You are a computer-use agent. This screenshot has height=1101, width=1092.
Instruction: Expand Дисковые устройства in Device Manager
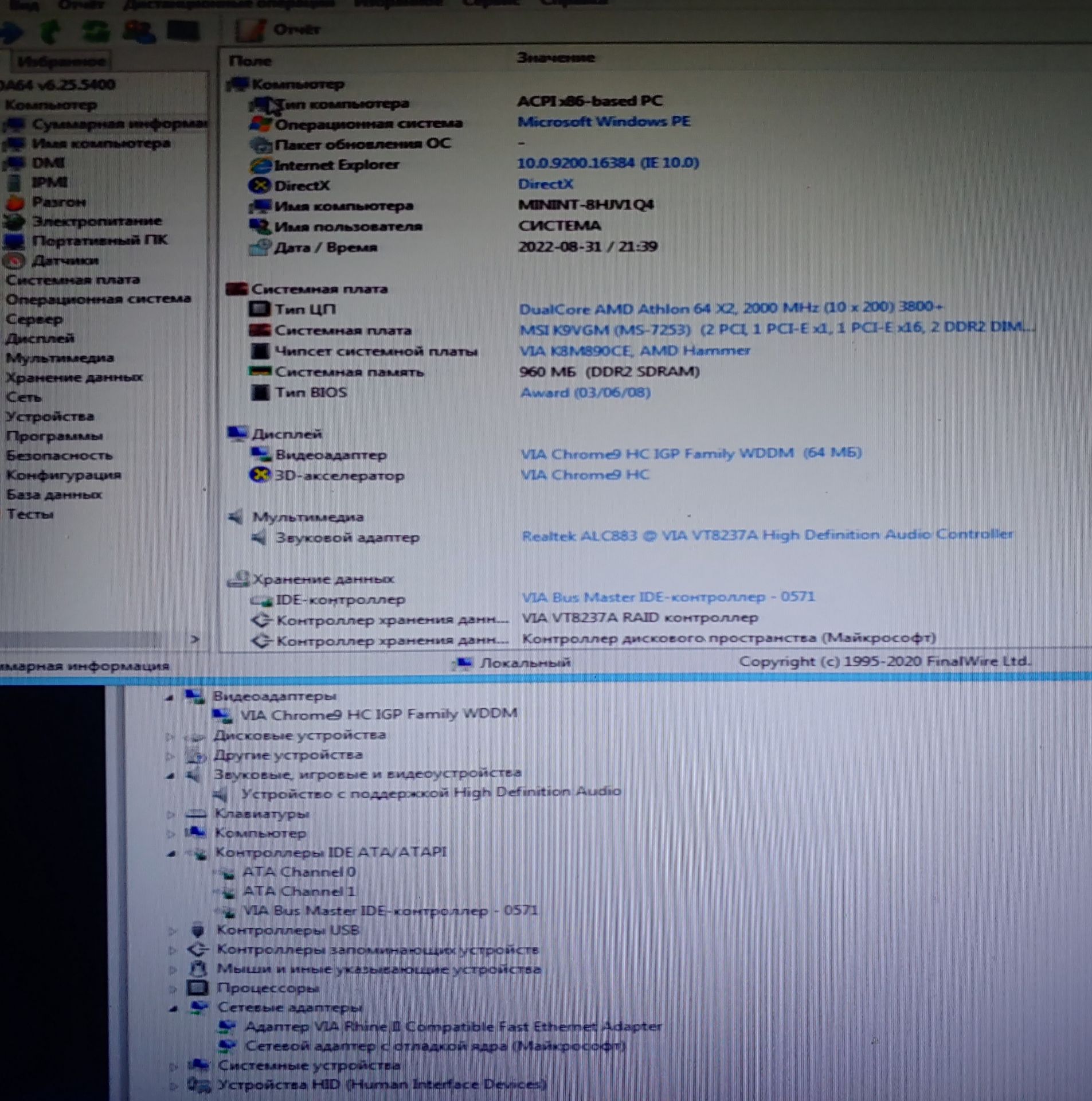pyautogui.click(x=170, y=736)
